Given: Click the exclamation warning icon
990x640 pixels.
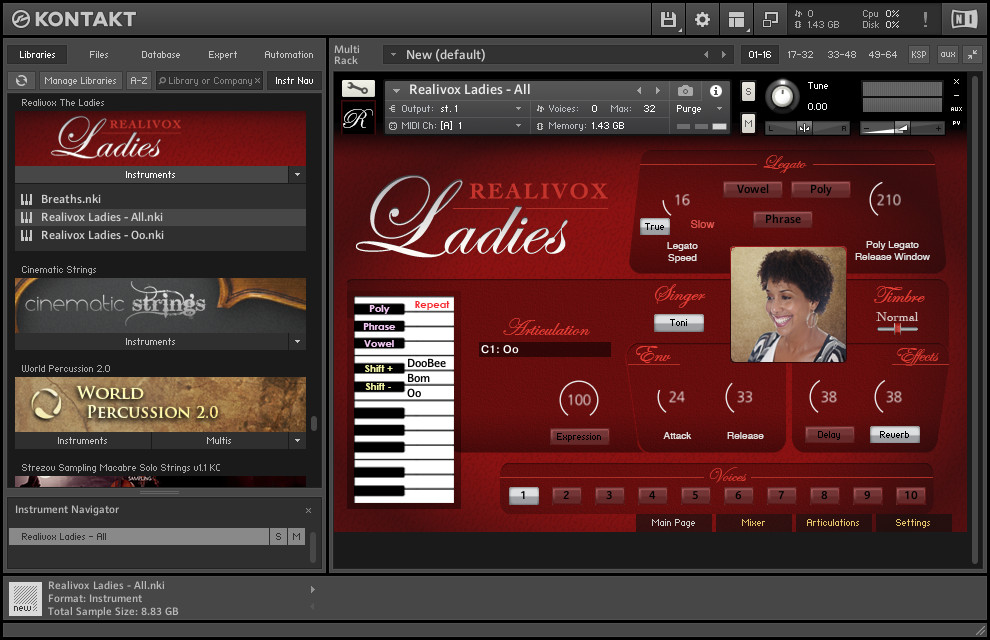Looking at the screenshot, I should tap(925, 20).
